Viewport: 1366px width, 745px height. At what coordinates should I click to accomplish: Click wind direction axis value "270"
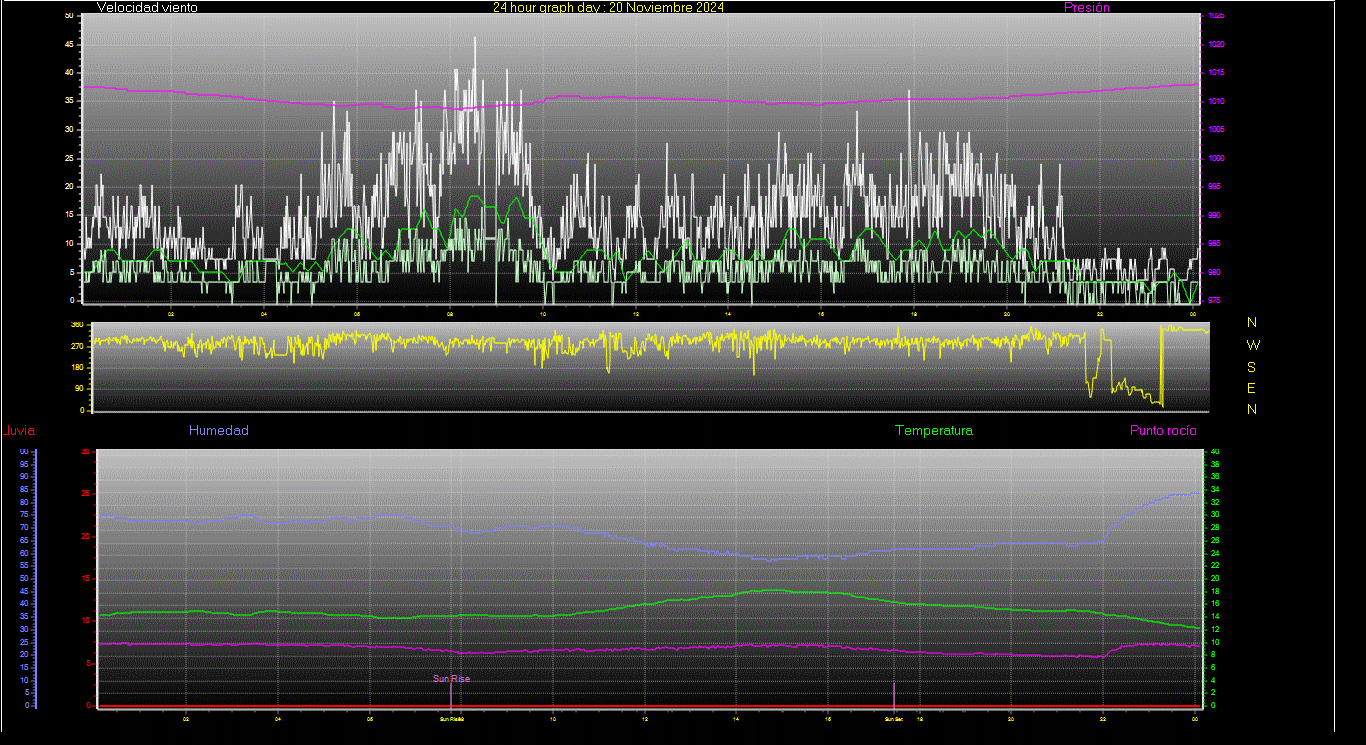[77, 346]
